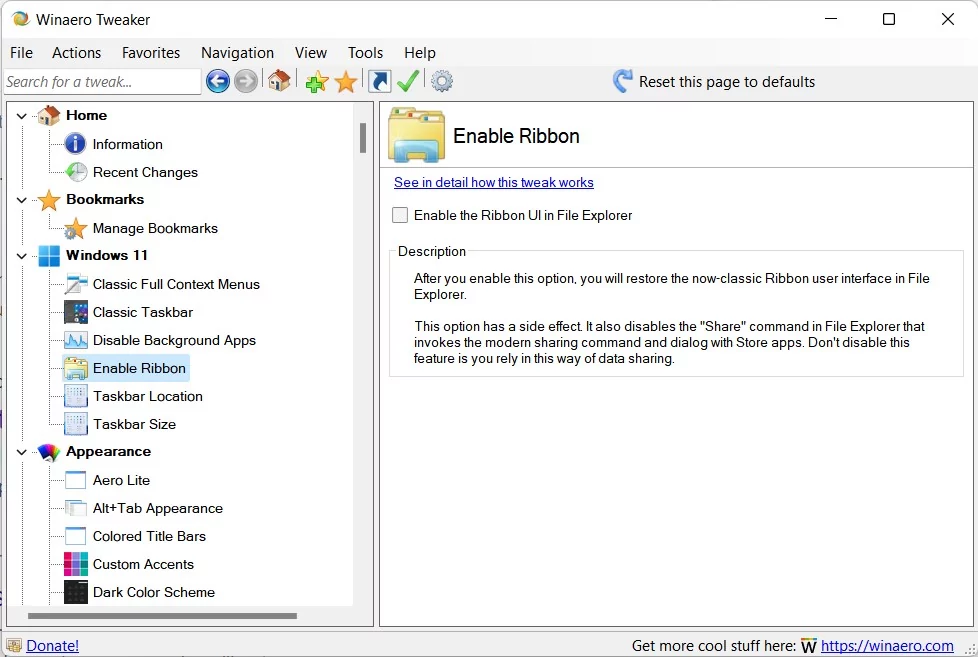Collapse the Appearance tree section

[22, 452]
